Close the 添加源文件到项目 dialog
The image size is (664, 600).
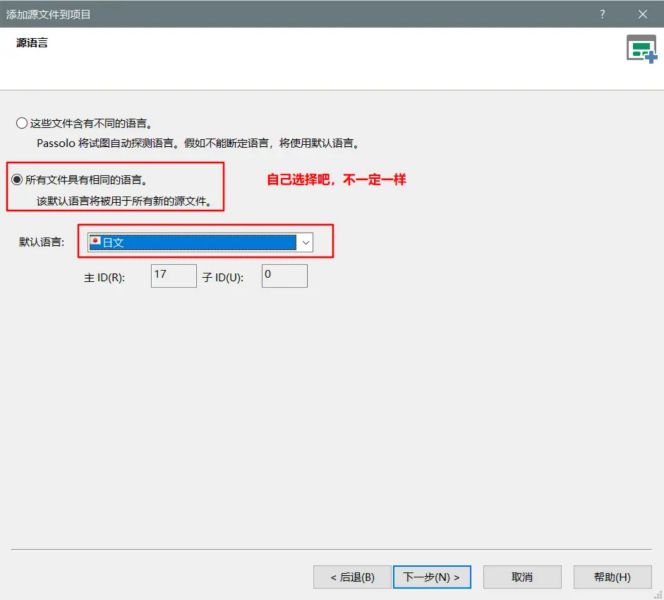[642, 14]
